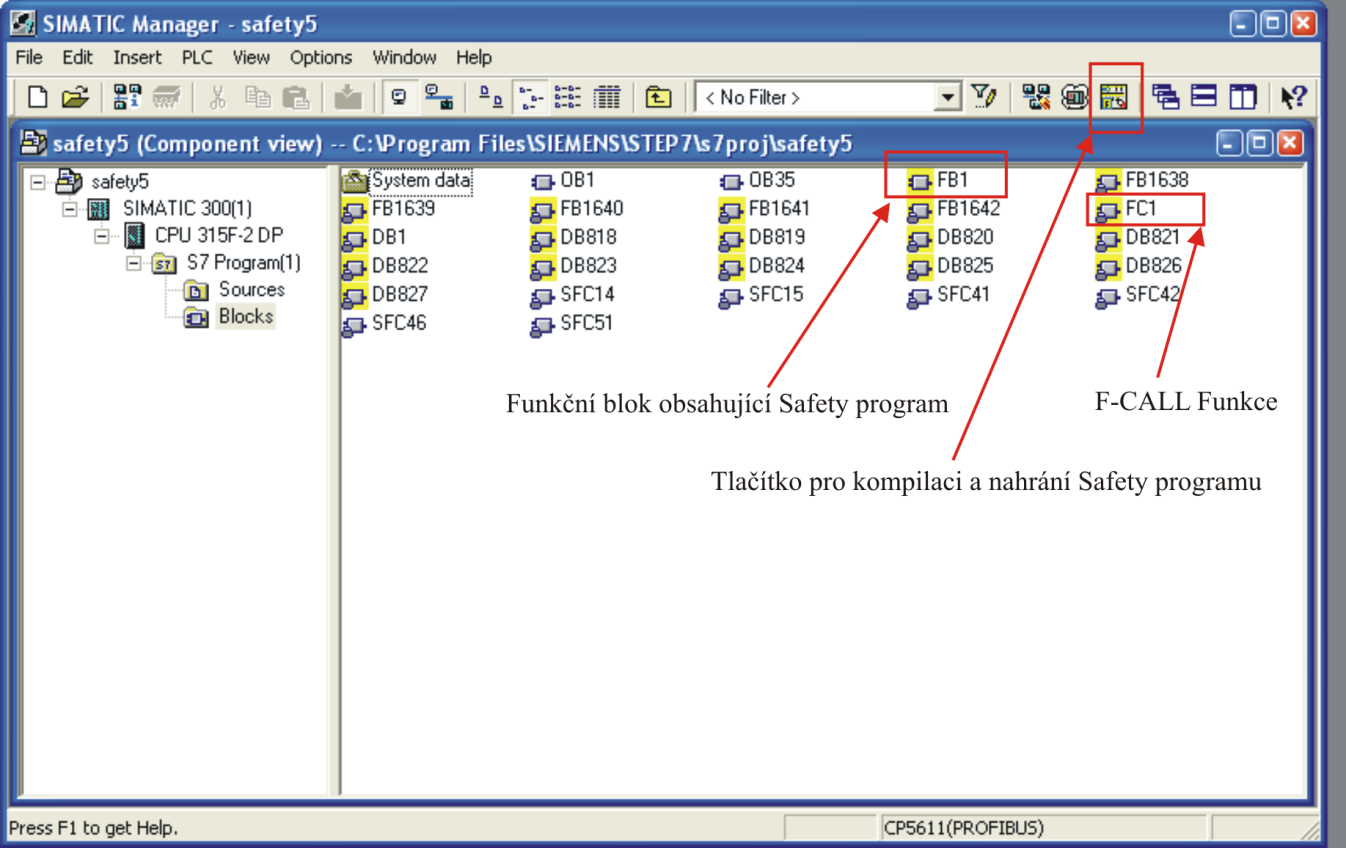Click the Up One Level icon

(657, 97)
